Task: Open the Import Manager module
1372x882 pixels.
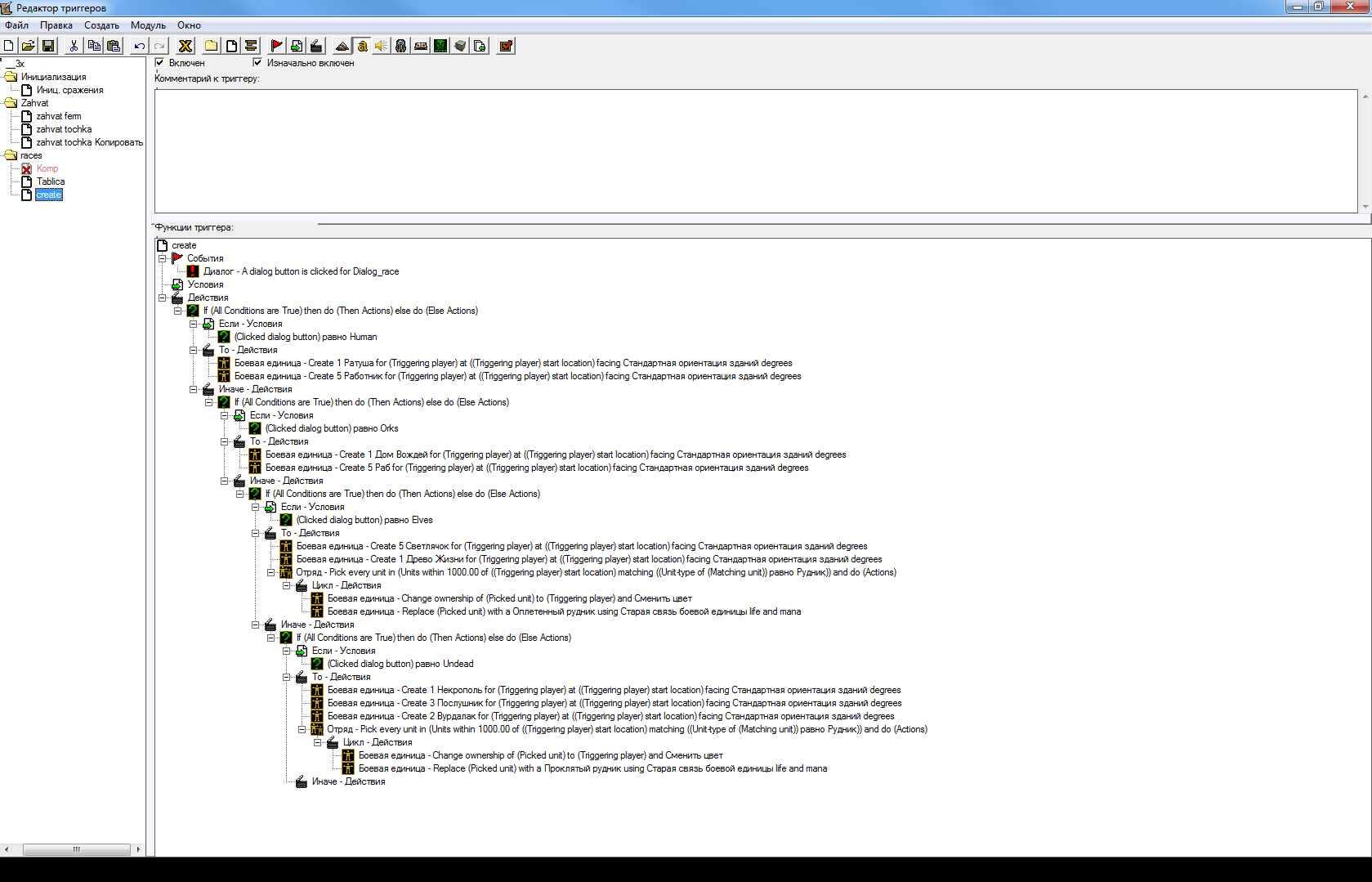Action: (x=480, y=46)
